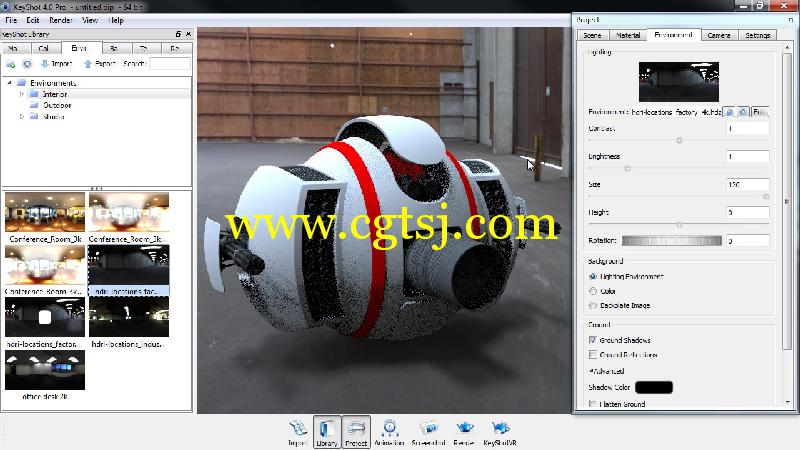800x450 pixels.
Task: Open the Shadow Color black swatch
Action: [654, 387]
